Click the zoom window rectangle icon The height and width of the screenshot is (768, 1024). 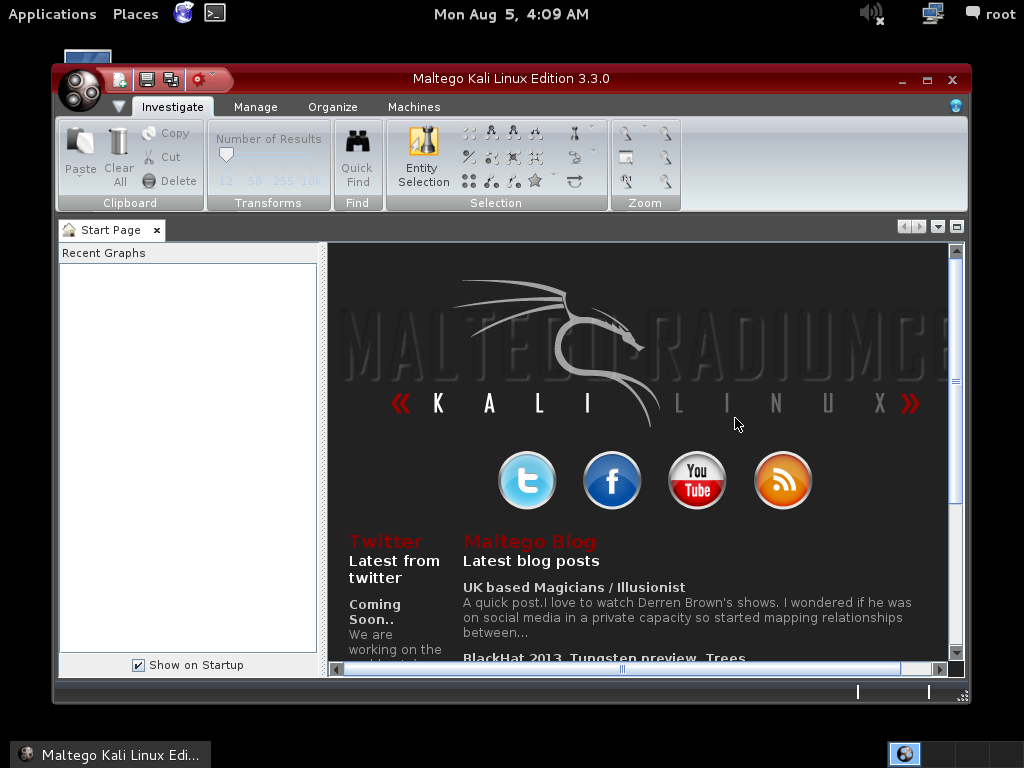[x=626, y=157]
